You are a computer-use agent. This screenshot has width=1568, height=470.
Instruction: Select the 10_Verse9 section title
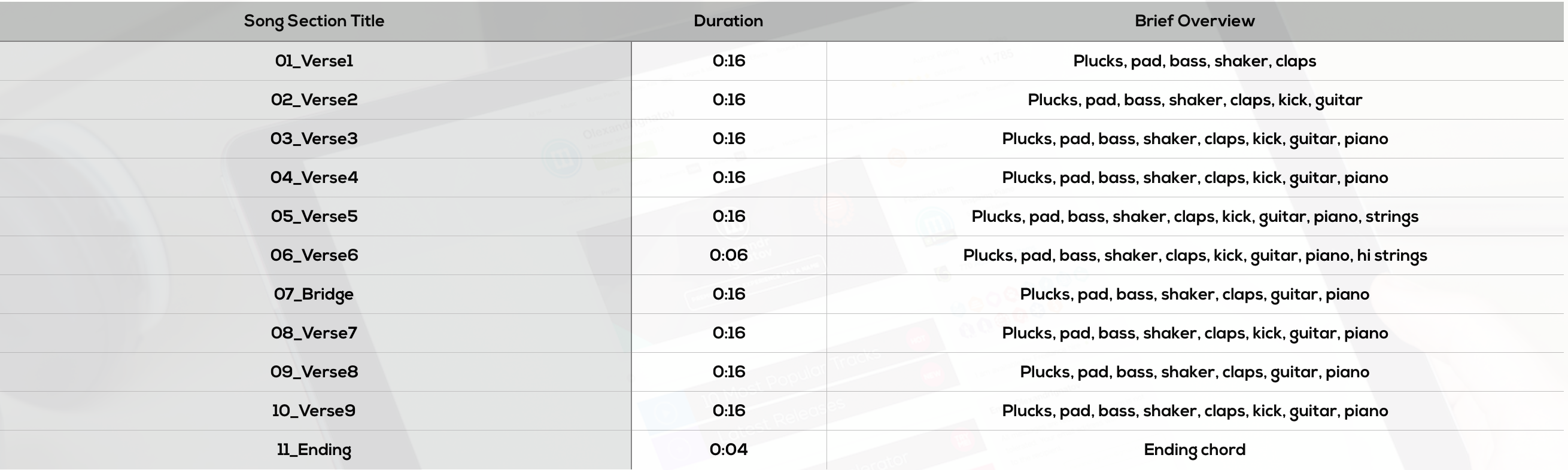314,411
